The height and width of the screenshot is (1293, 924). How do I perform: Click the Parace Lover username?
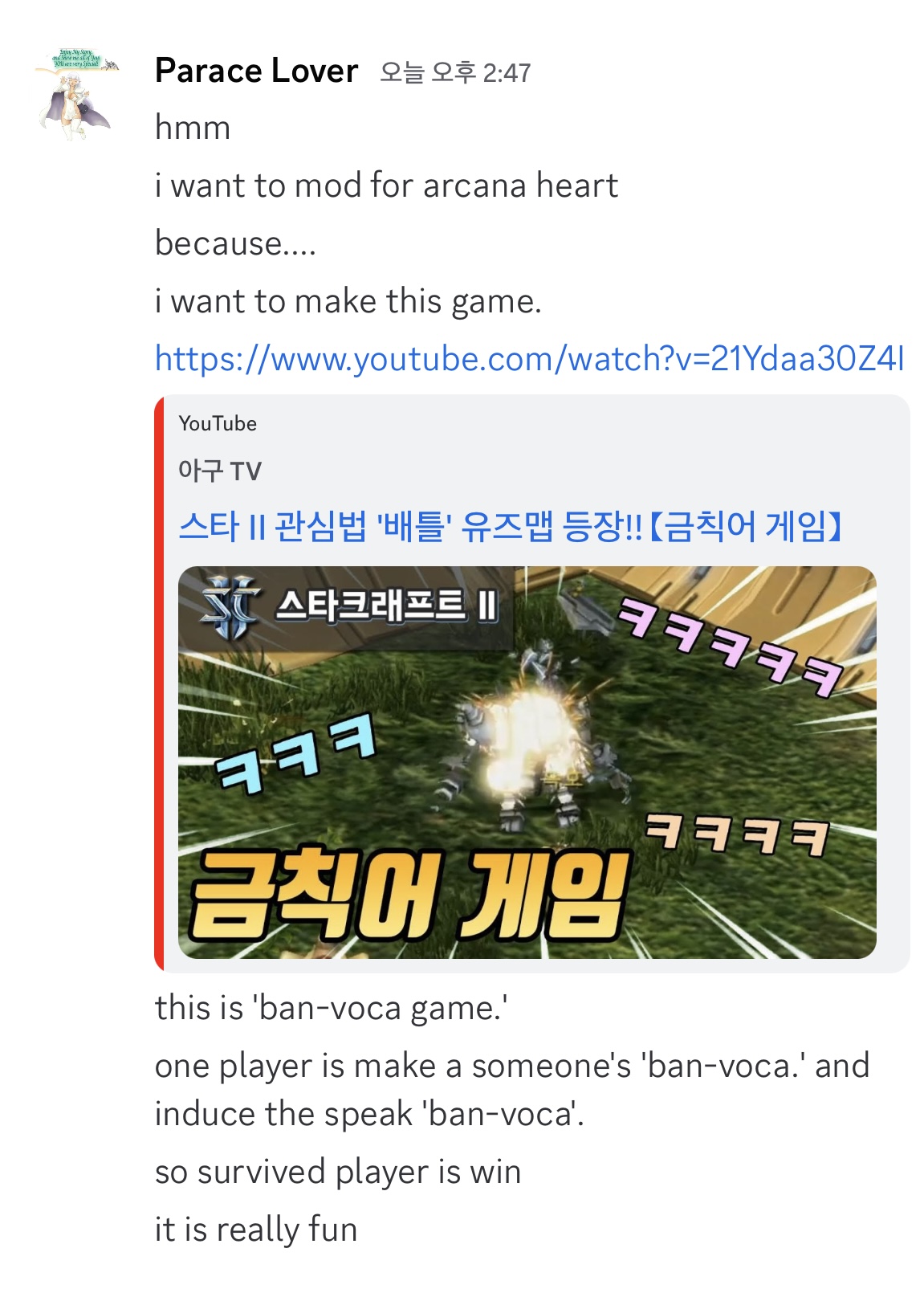coord(256,71)
